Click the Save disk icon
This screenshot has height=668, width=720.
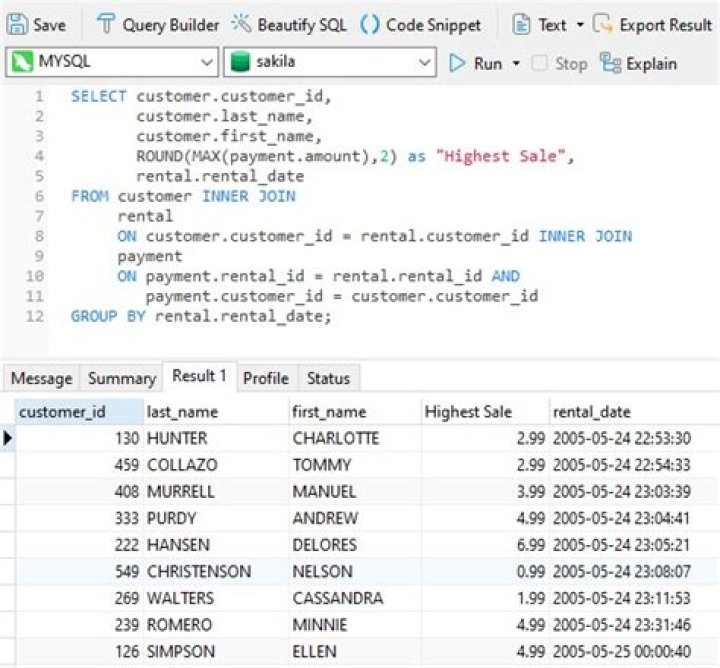coord(17,24)
